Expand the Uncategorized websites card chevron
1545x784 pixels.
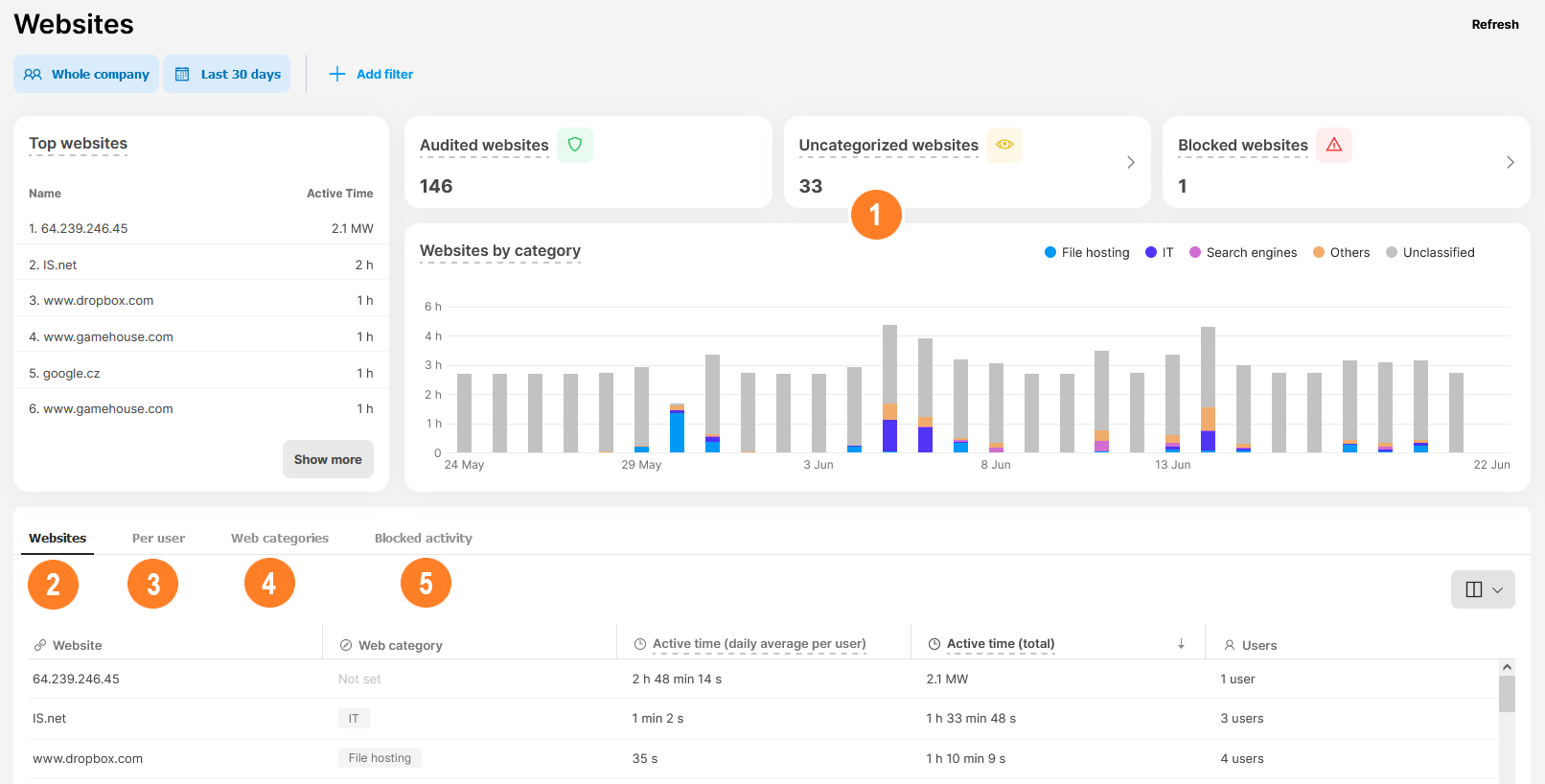pos(1131,162)
